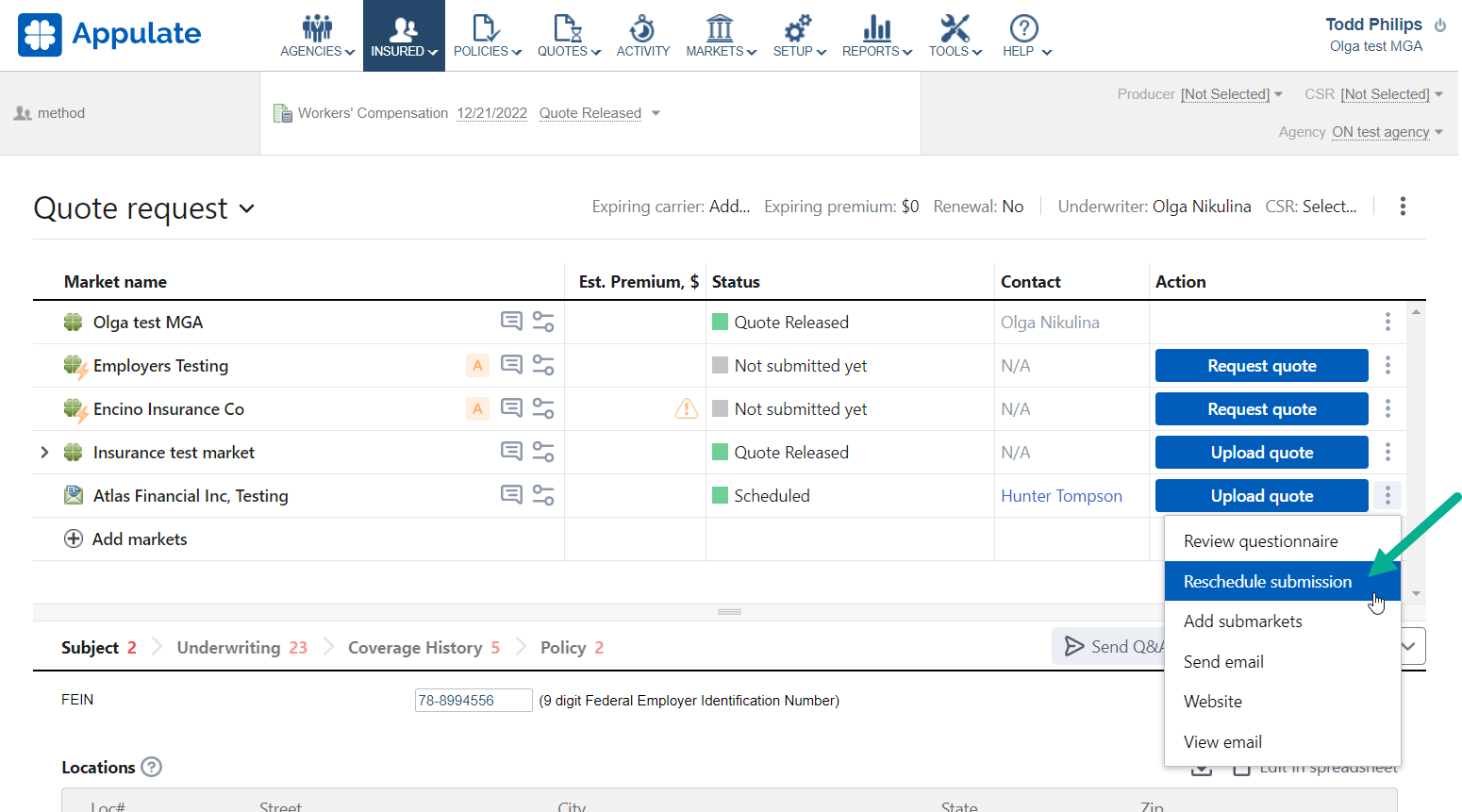Switch to the Policy tab
The image size is (1462, 812).
pyautogui.click(x=573, y=648)
